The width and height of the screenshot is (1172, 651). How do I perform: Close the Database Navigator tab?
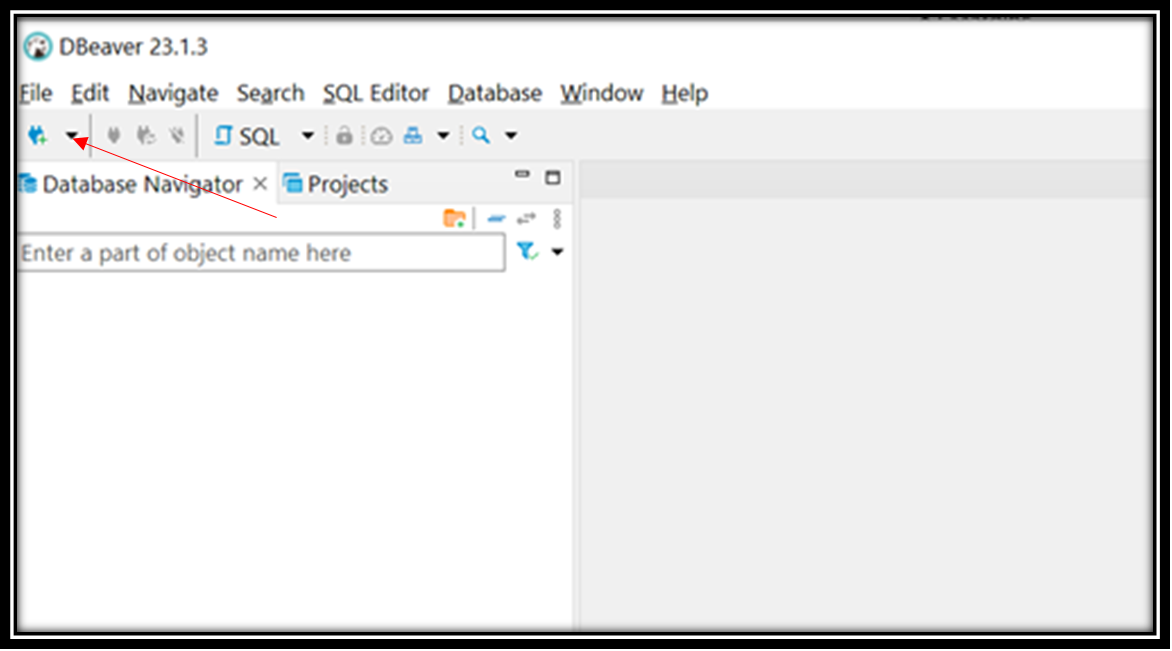click(259, 183)
